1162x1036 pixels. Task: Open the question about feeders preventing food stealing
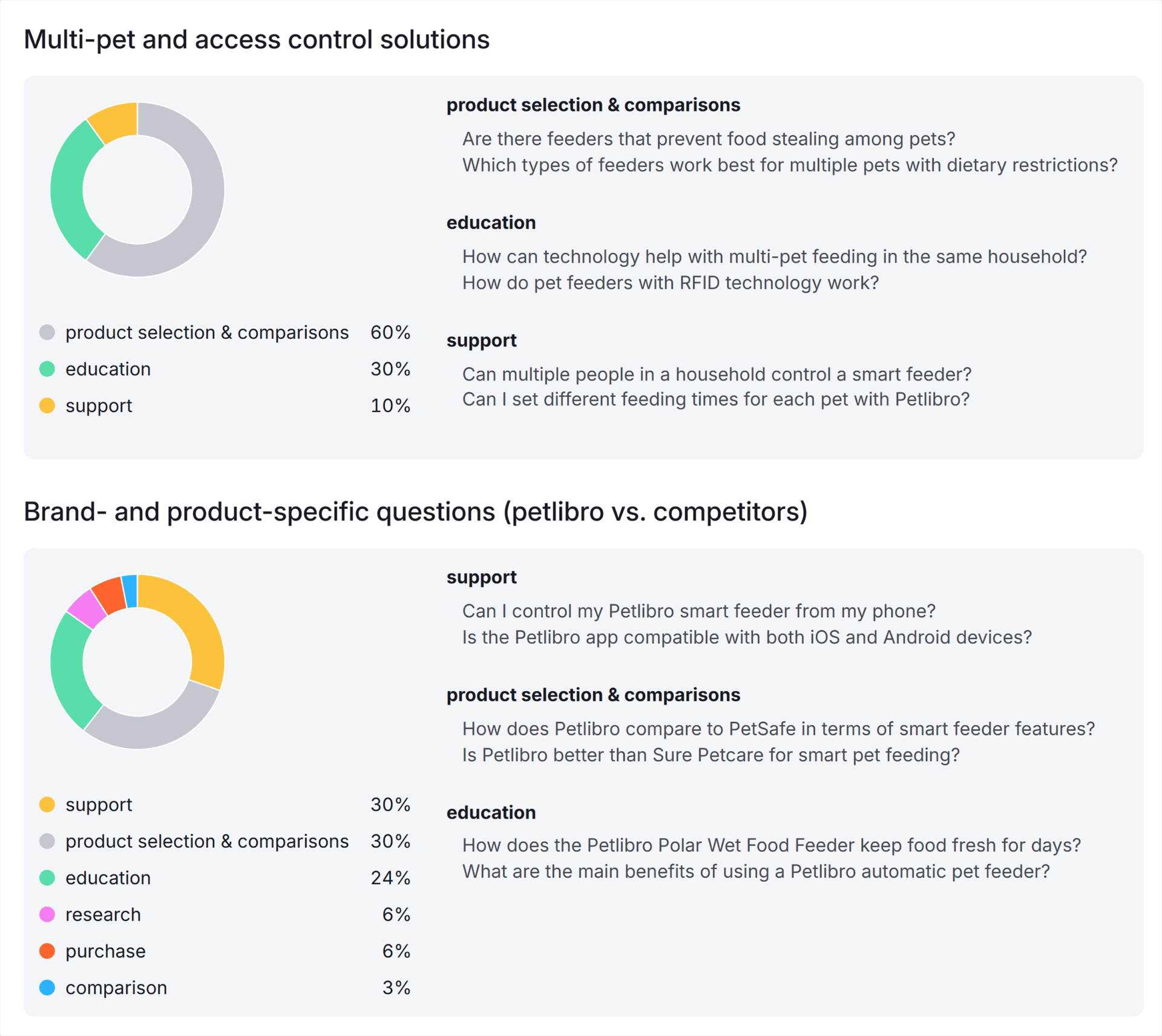708,139
